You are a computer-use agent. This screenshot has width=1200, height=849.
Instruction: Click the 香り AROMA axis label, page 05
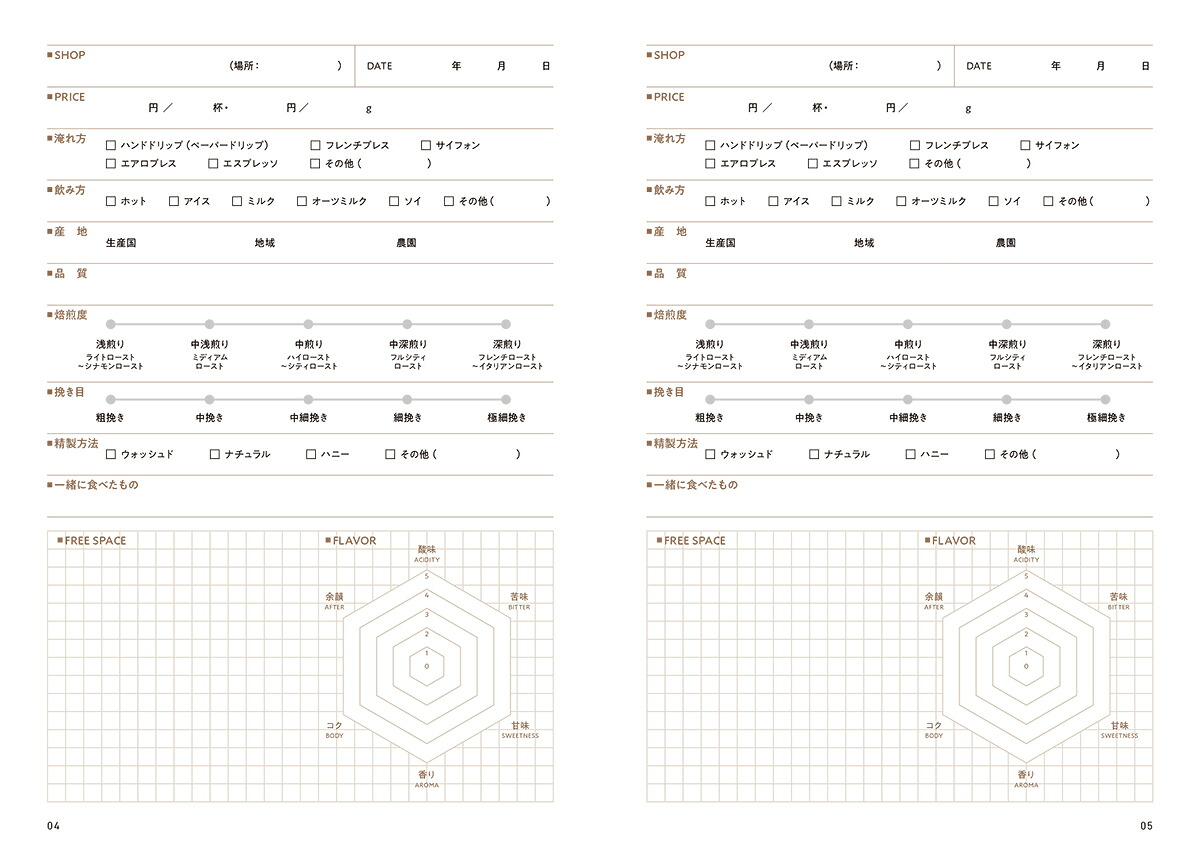click(1026, 779)
